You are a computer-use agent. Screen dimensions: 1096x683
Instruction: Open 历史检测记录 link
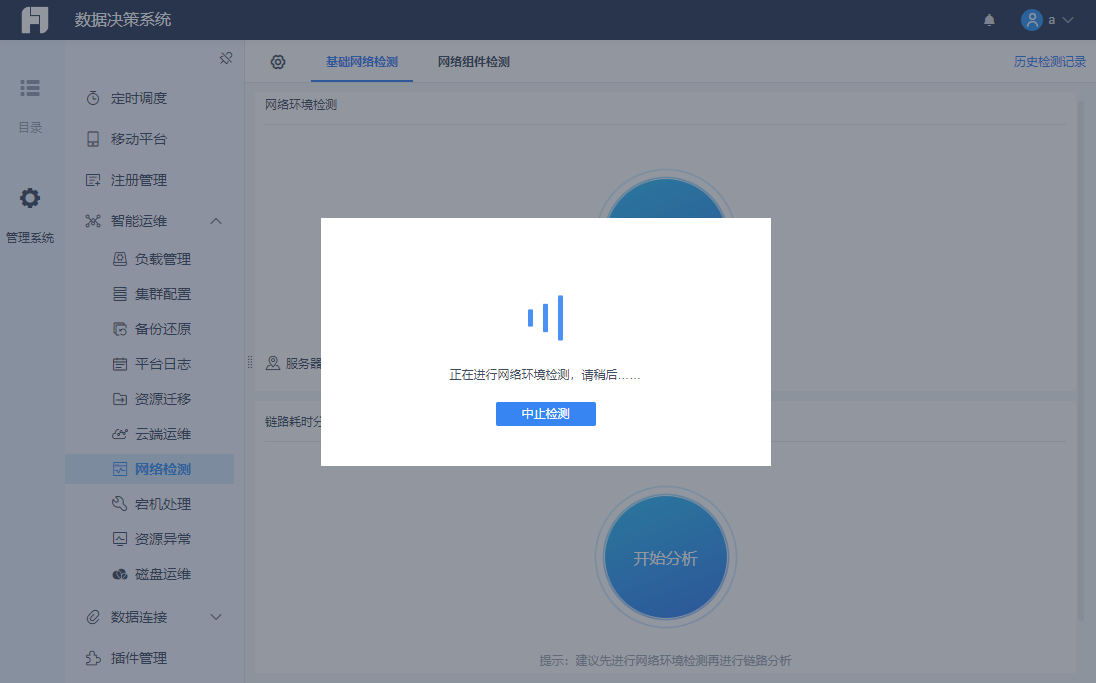point(1050,62)
